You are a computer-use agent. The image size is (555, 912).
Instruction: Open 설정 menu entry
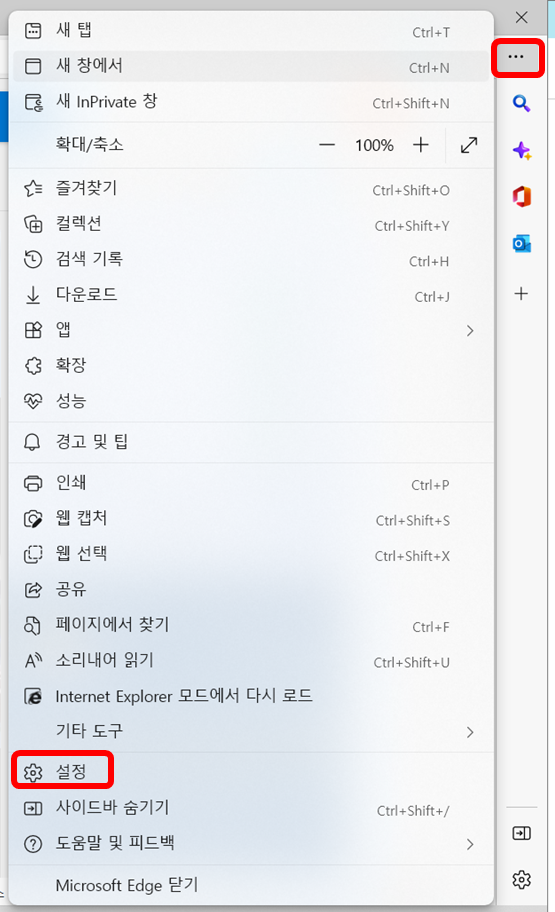click(251, 772)
